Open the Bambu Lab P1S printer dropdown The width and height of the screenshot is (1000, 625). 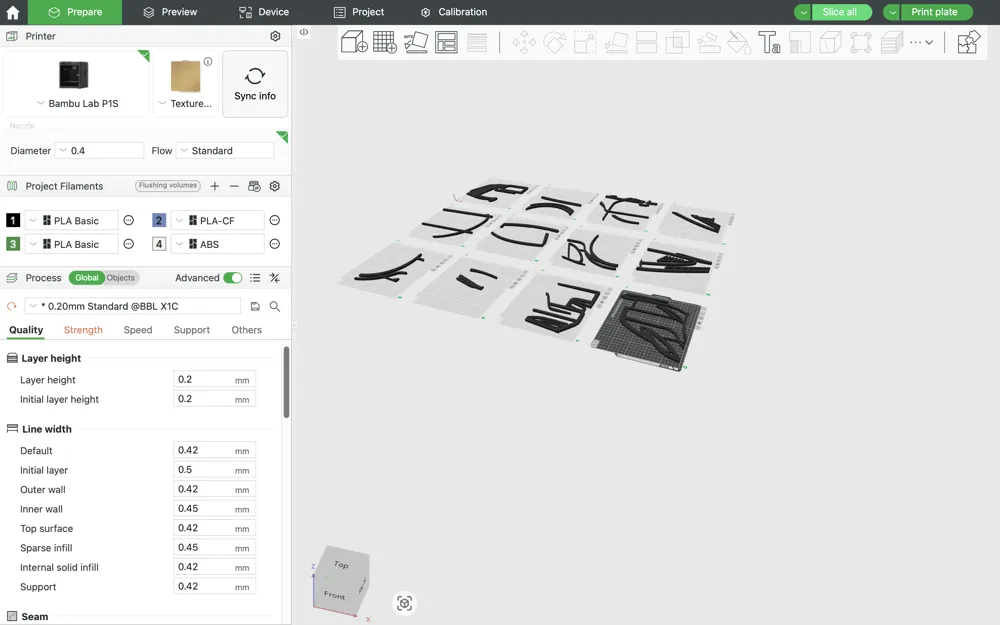77,103
